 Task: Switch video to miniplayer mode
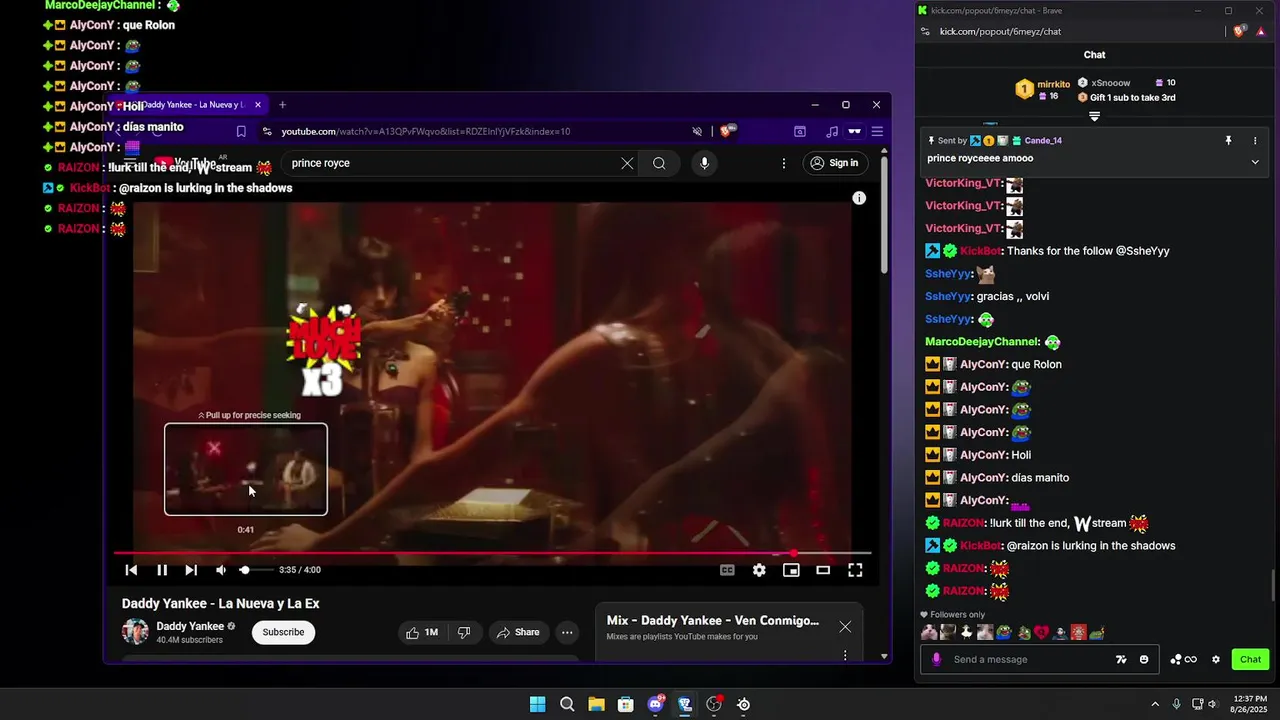click(x=791, y=570)
